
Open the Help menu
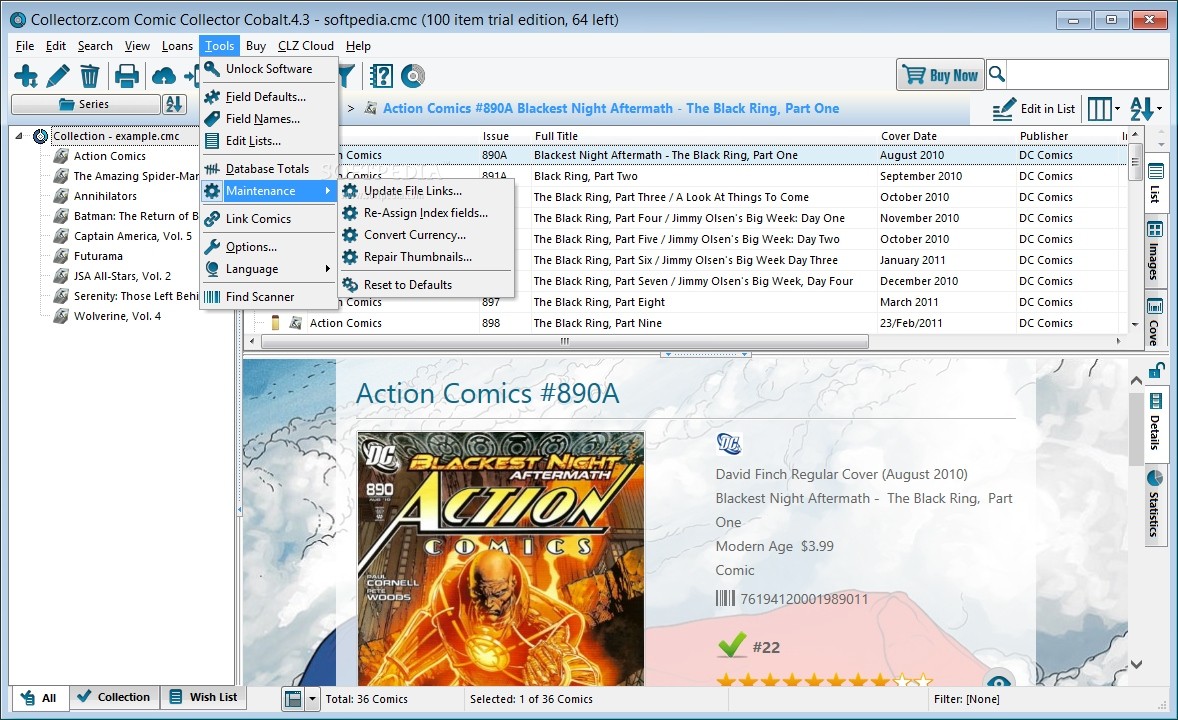click(358, 46)
